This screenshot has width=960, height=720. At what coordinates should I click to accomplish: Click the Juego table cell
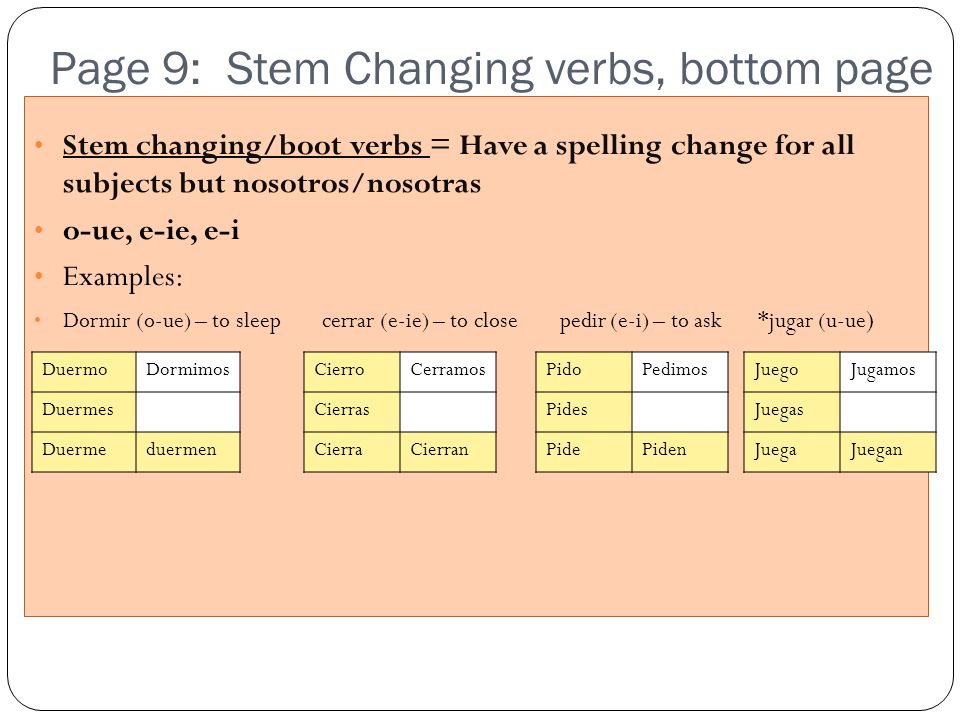pos(792,372)
